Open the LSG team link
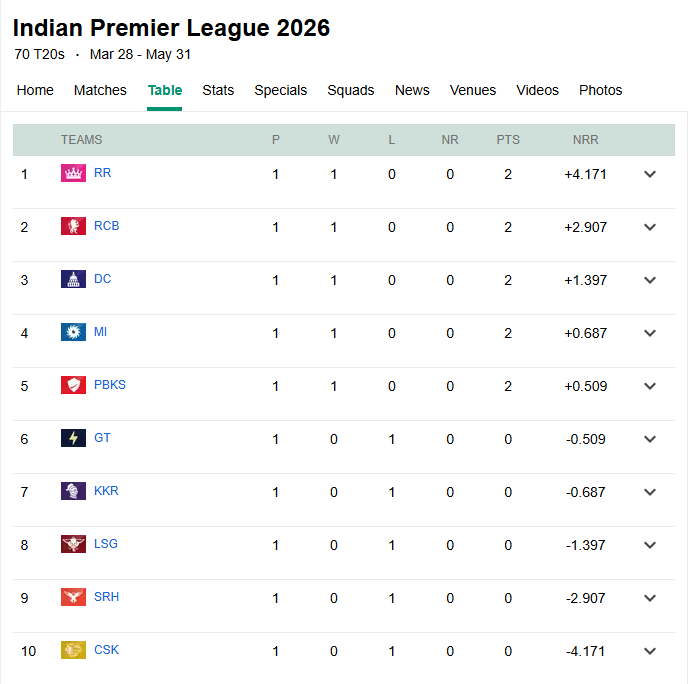Viewport: 688px width, 684px height. click(106, 544)
